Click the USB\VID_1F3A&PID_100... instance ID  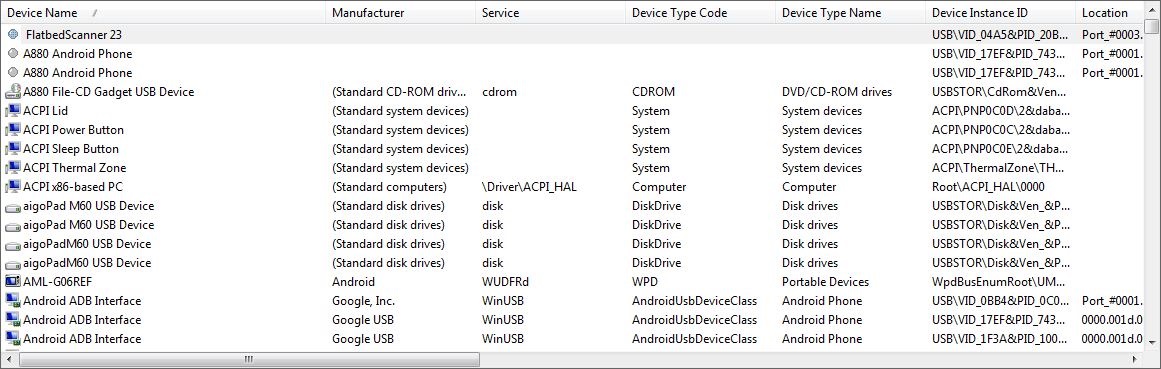point(1000,339)
